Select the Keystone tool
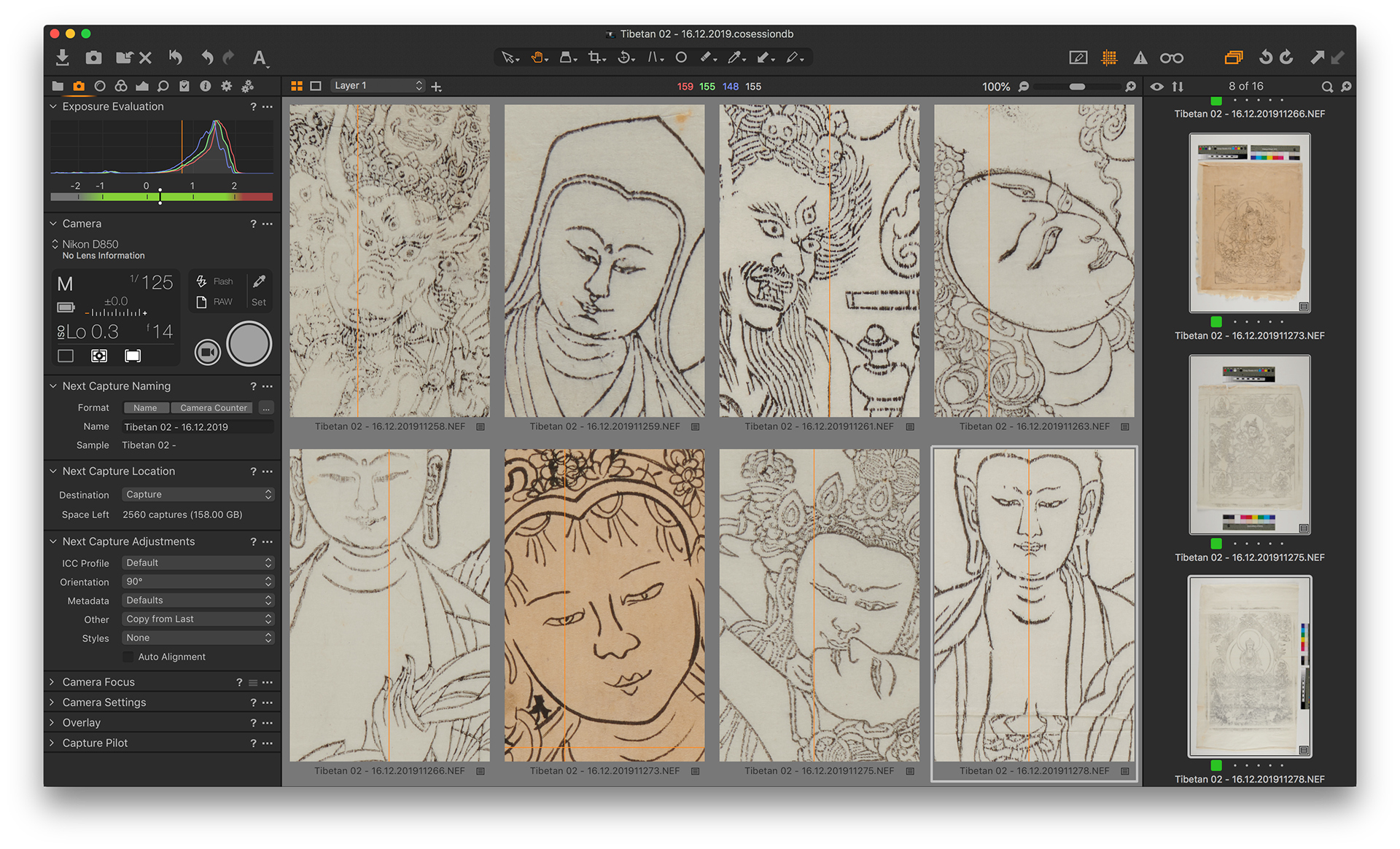The height and width of the screenshot is (849, 1400). 655,58
